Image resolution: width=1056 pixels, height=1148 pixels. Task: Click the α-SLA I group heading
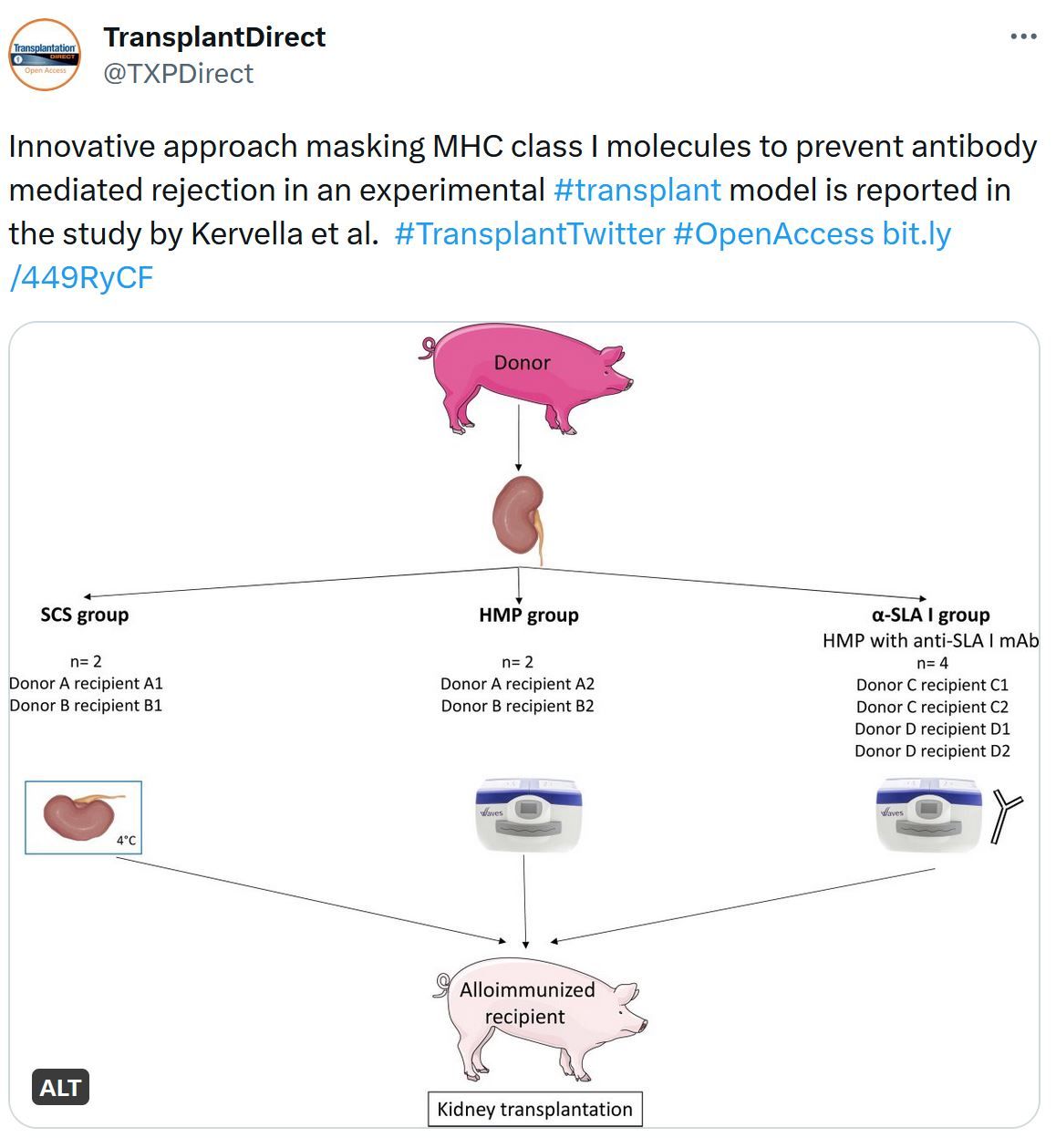point(931,615)
